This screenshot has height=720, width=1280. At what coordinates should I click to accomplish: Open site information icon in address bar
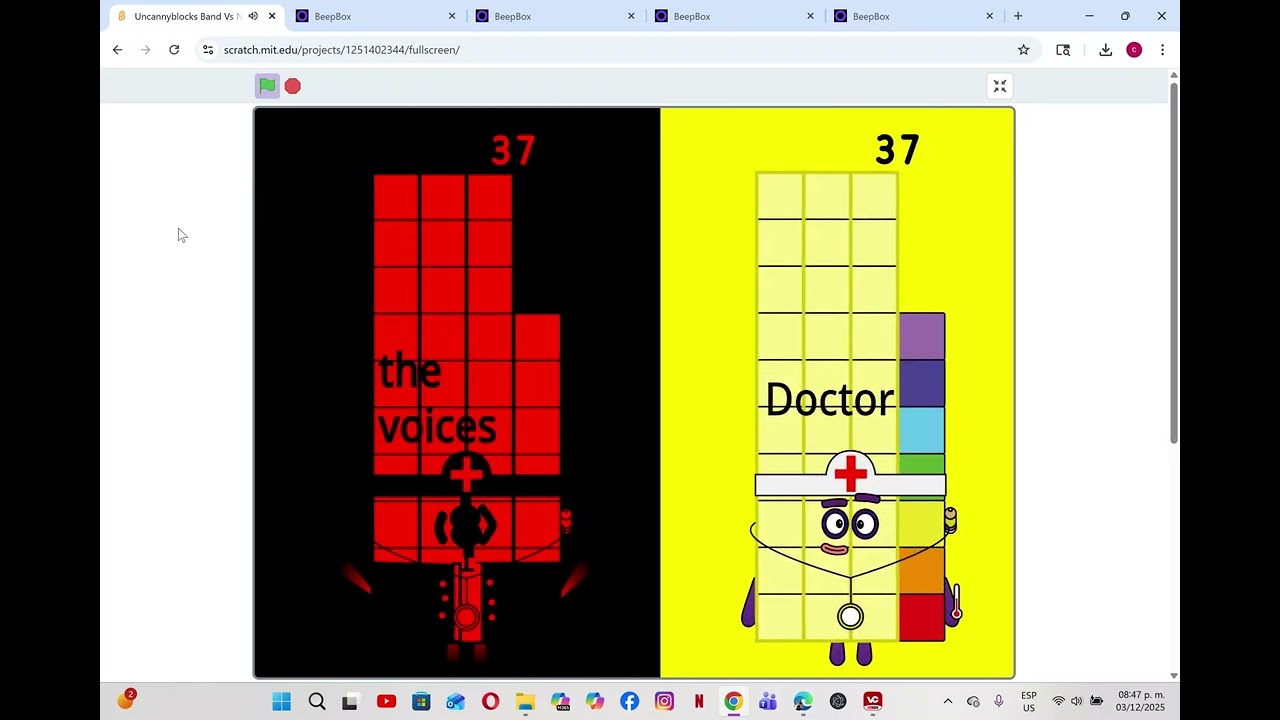point(207,50)
